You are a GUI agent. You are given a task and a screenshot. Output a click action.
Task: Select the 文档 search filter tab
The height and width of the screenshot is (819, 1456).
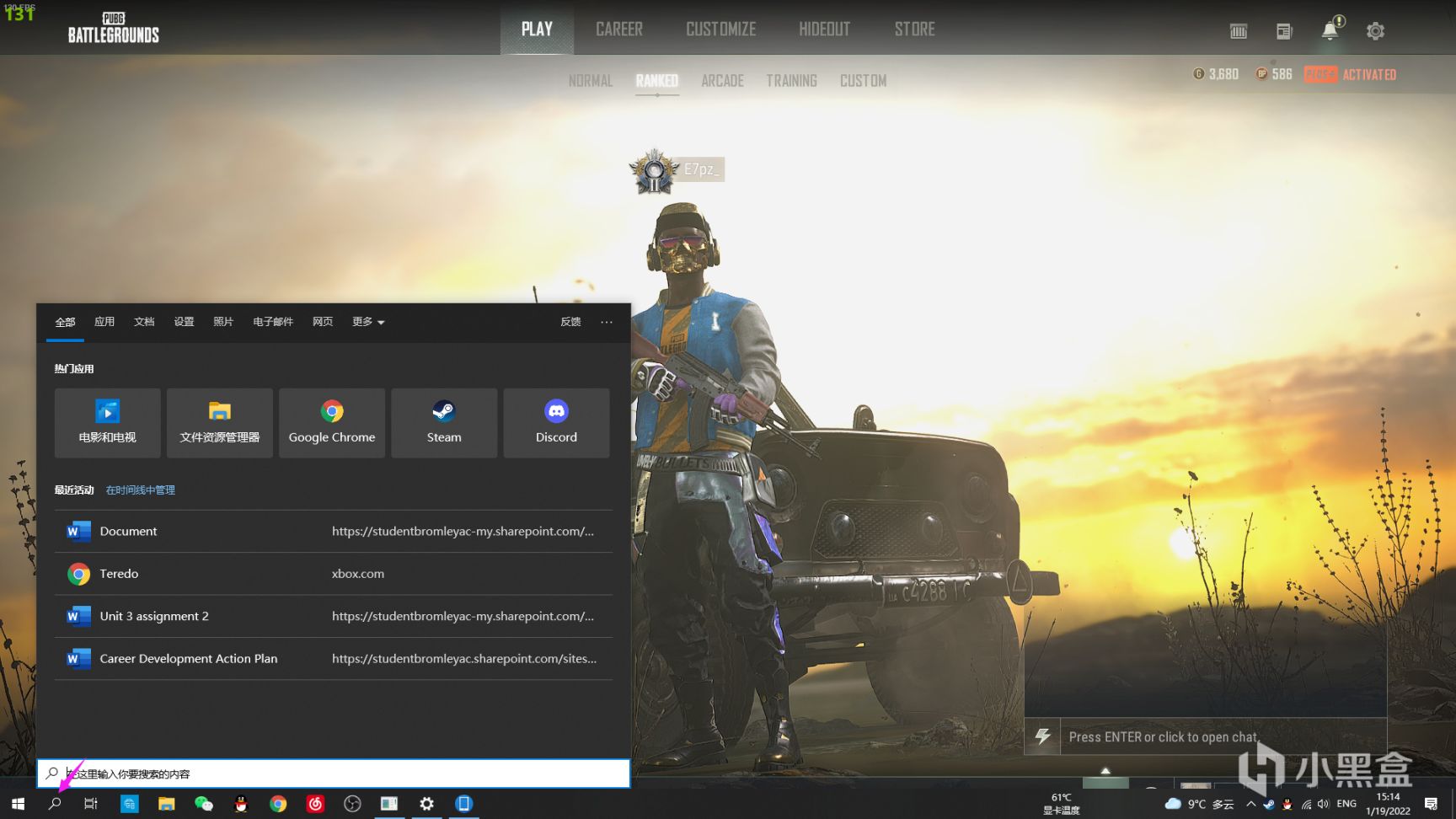pos(144,322)
